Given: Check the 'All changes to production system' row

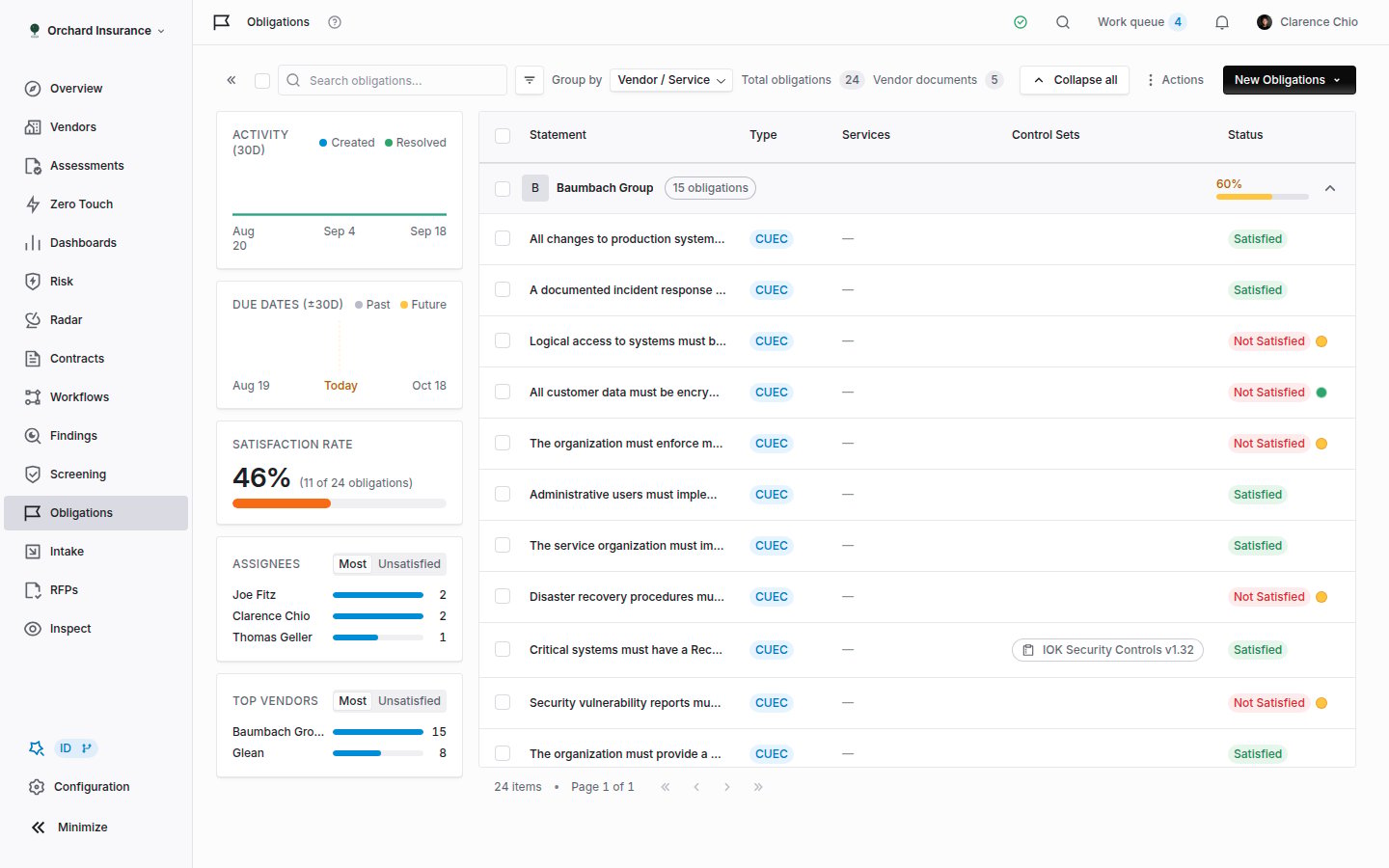Looking at the screenshot, I should (x=503, y=239).
